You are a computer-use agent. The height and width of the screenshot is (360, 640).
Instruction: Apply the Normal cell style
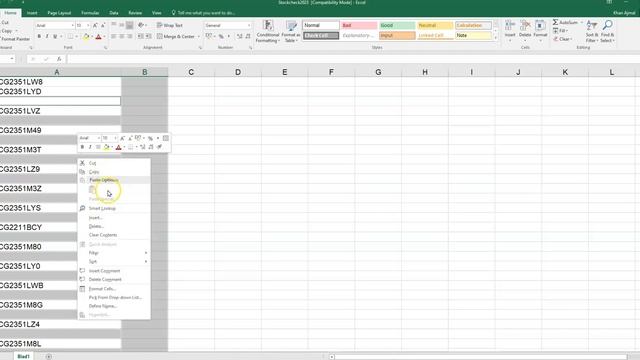click(321, 25)
